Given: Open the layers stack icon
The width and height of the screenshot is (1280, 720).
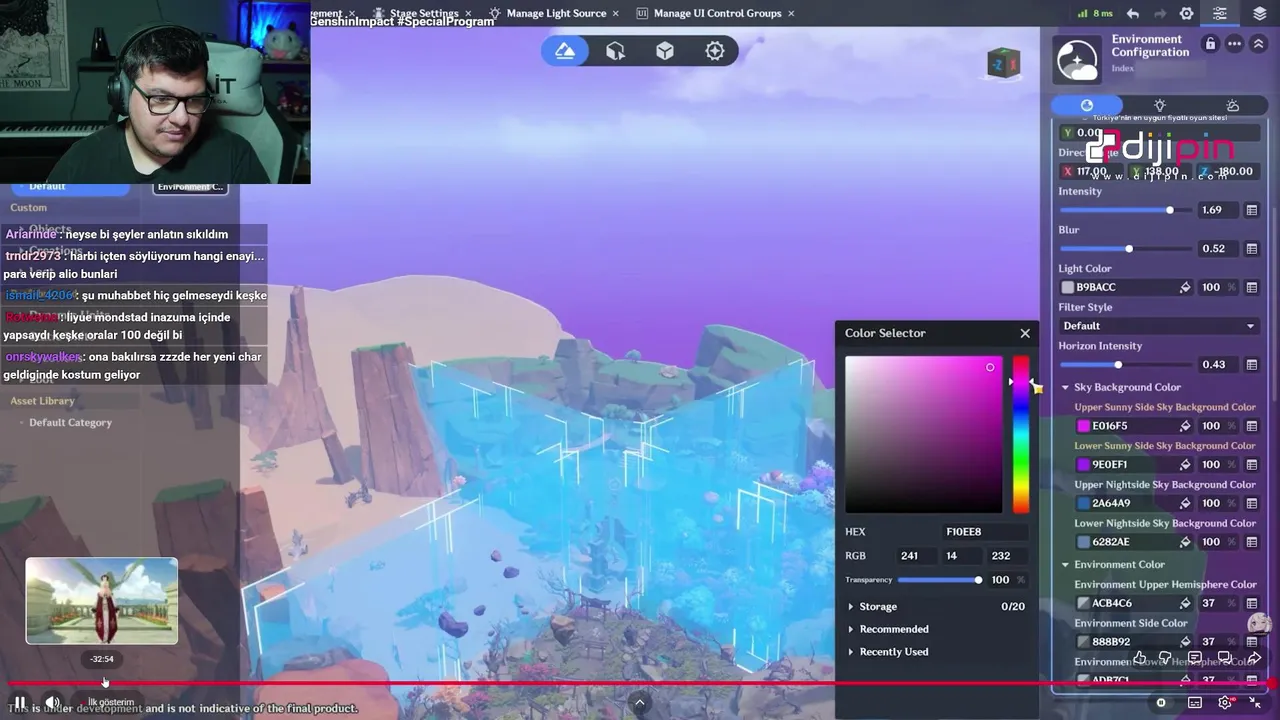Looking at the screenshot, I should 1260,14.
